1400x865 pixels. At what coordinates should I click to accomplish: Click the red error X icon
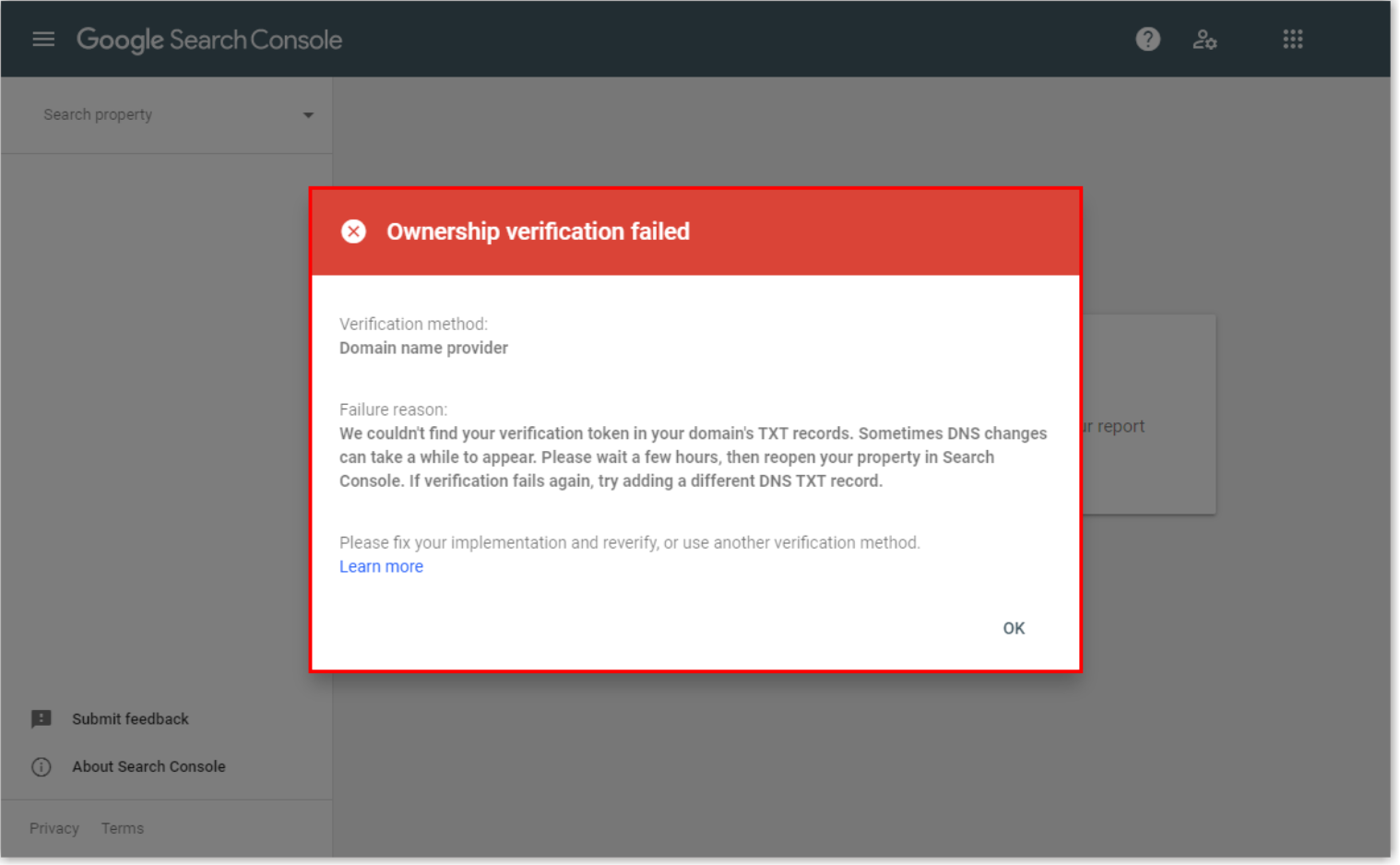click(x=353, y=231)
